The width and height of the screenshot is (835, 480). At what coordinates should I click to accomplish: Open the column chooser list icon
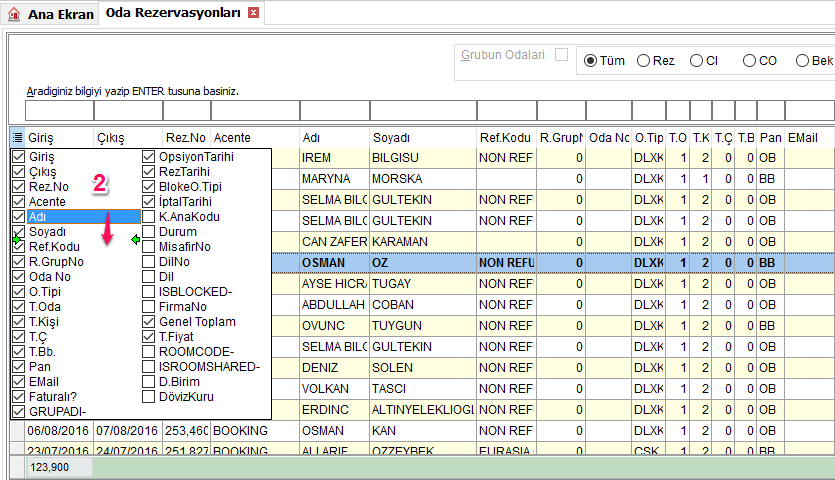tap(18, 138)
